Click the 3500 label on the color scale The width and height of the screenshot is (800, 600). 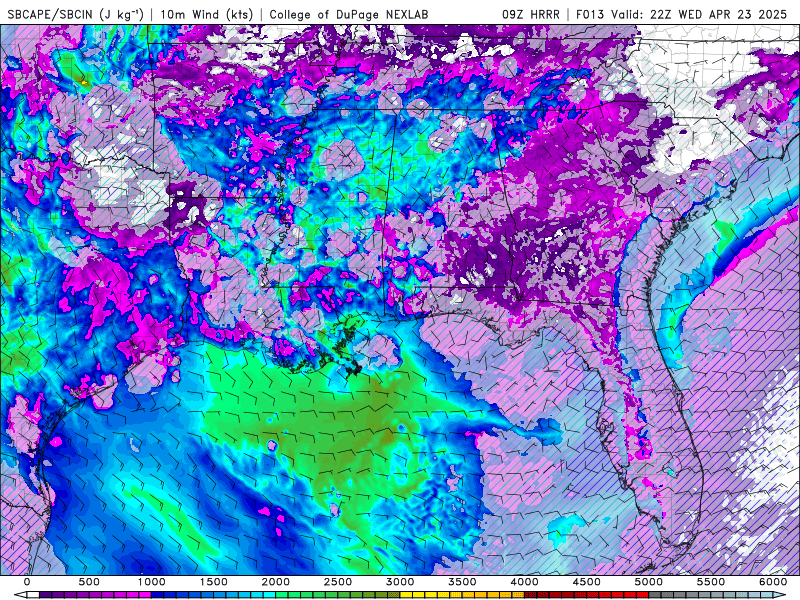(x=462, y=582)
